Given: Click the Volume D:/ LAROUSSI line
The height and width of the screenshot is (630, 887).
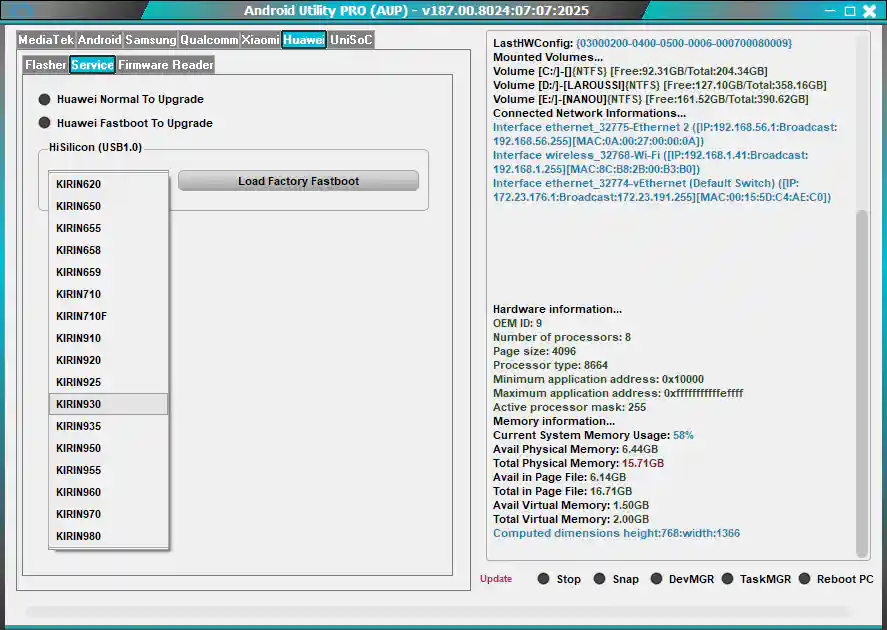Looking at the screenshot, I should point(660,85).
